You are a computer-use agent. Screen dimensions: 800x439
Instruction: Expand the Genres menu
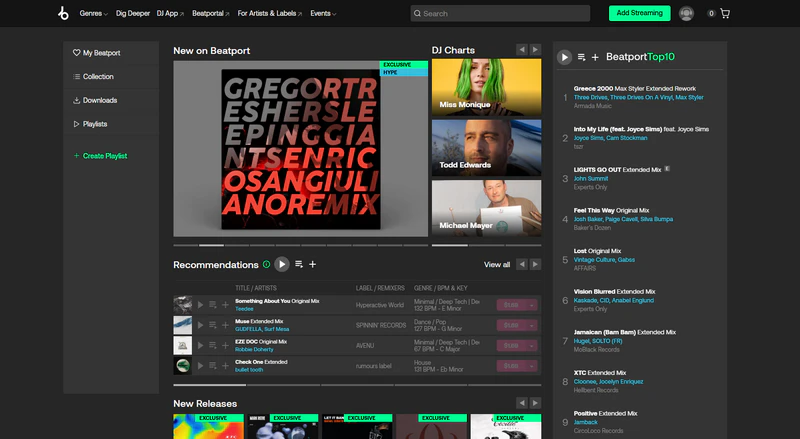tap(93, 13)
